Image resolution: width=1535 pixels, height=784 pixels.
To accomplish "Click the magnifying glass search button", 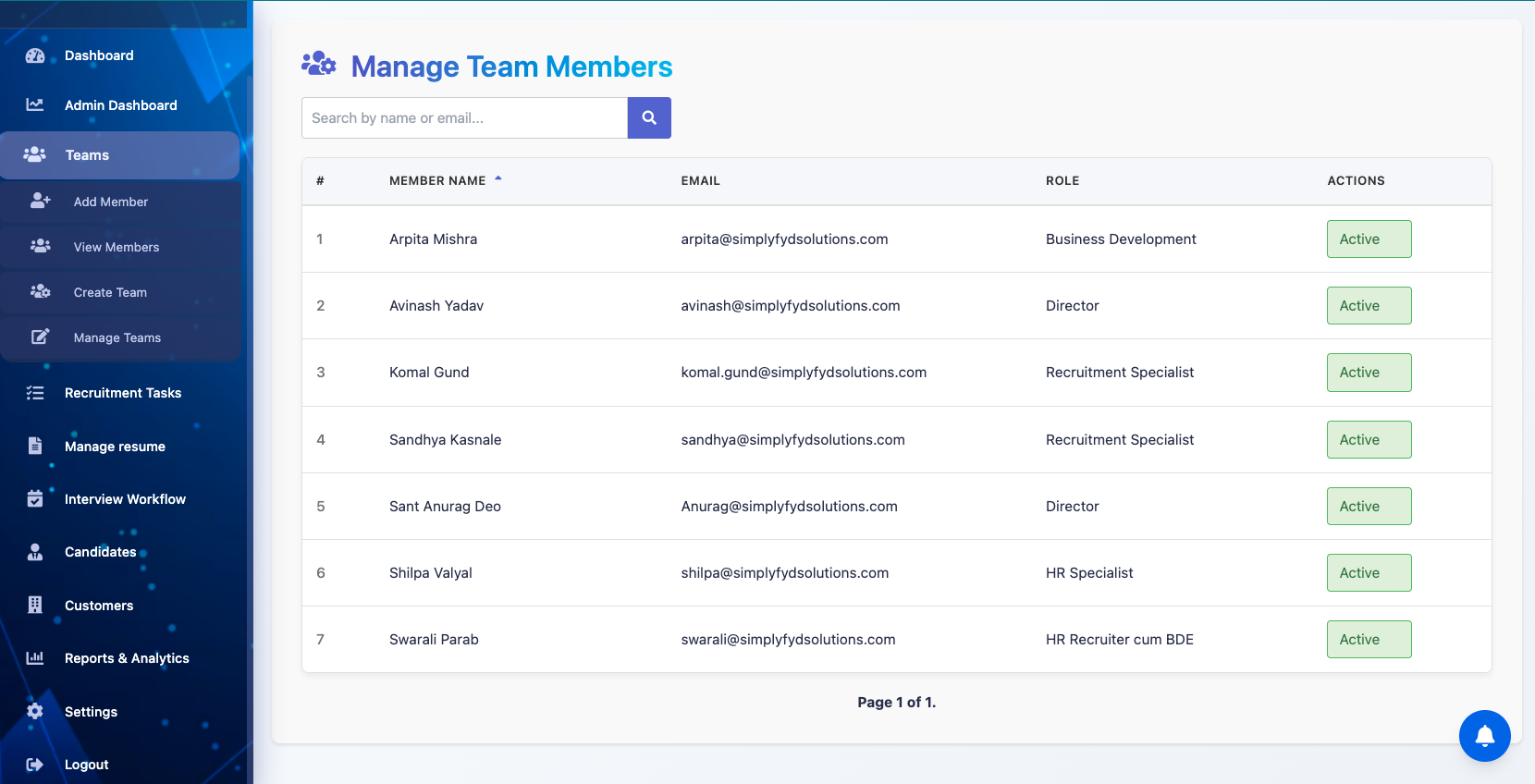I will pos(649,118).
